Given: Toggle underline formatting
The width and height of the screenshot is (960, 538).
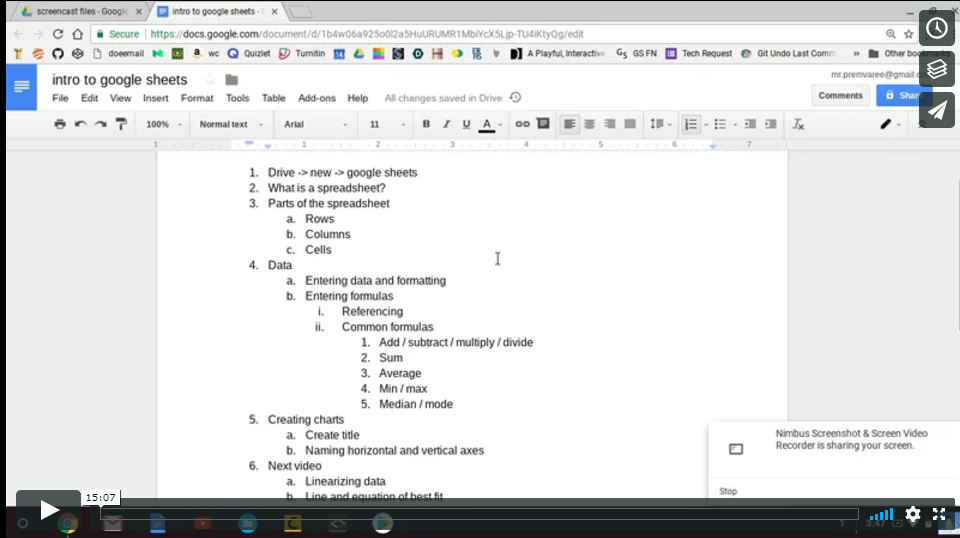Looking at the screenshot, I should coord(466,124).
